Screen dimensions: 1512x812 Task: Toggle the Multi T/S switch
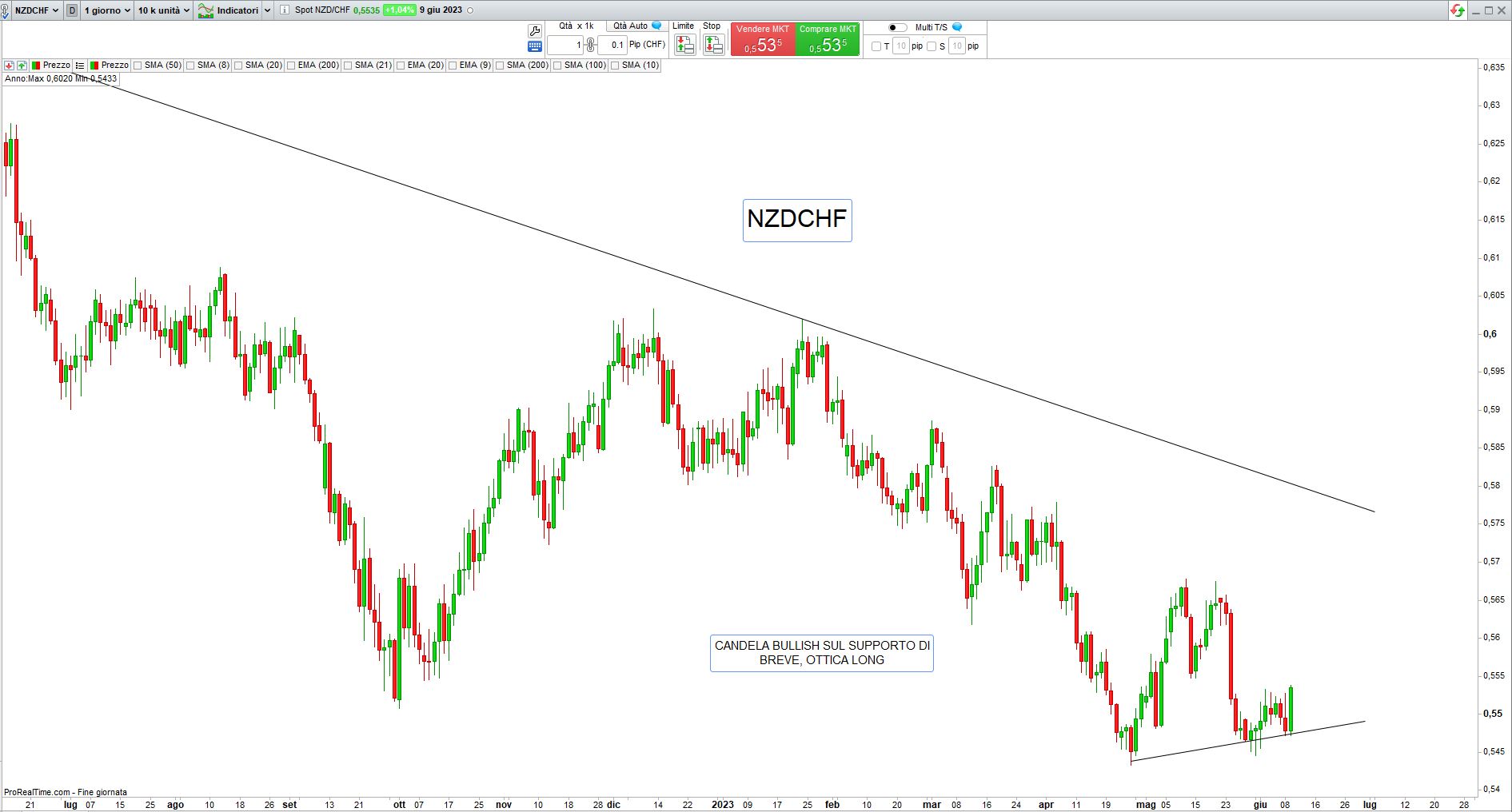898,27
